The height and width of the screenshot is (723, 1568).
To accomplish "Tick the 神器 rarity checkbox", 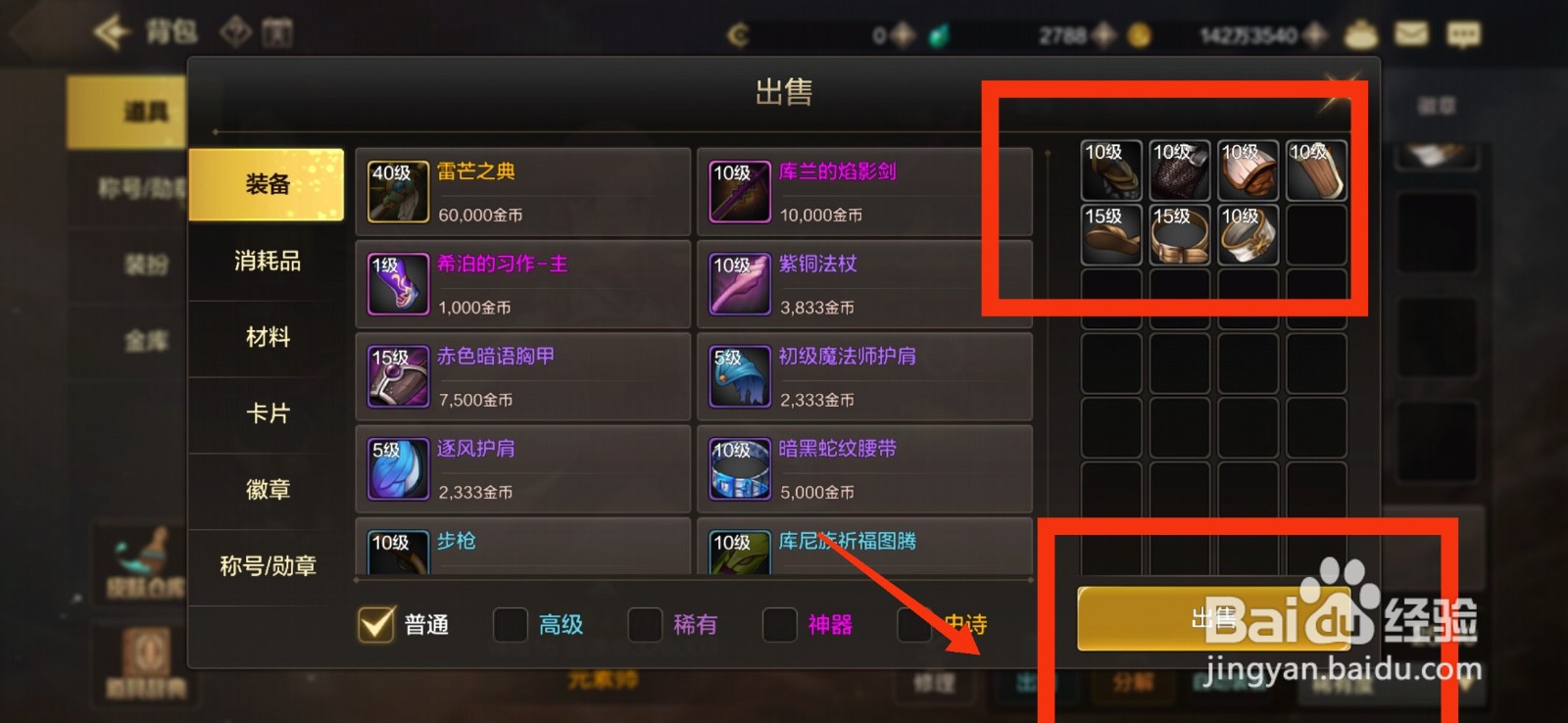I will click(779, 624).
